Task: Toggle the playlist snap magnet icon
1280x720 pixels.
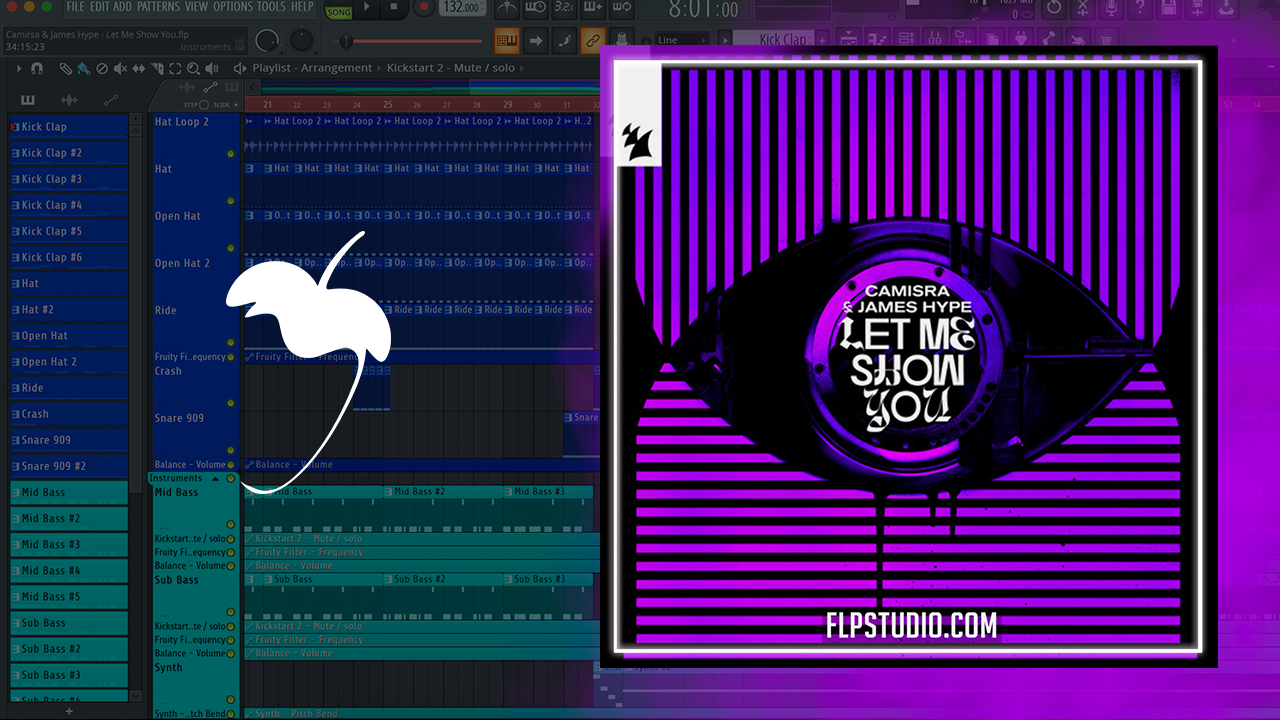Action: click(x=37, y=69)
